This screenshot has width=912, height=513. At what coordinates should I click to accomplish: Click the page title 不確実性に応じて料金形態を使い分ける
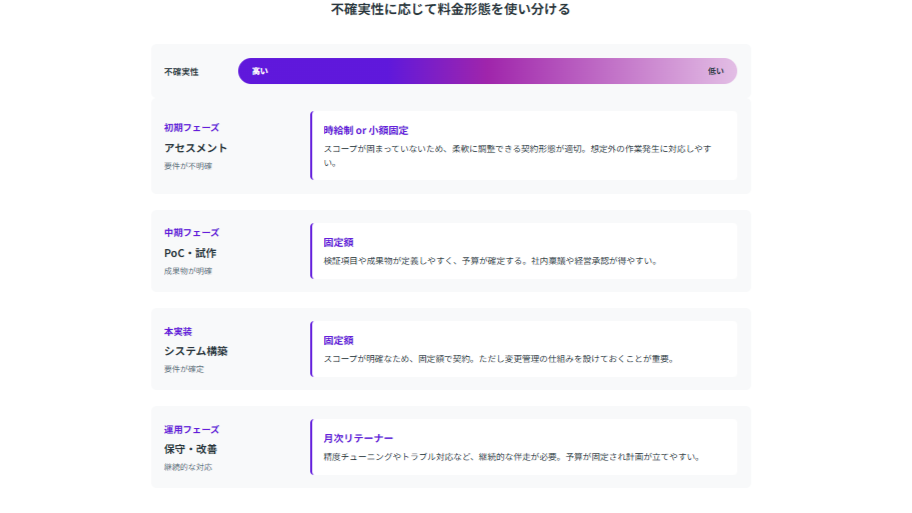pos(451,10)
